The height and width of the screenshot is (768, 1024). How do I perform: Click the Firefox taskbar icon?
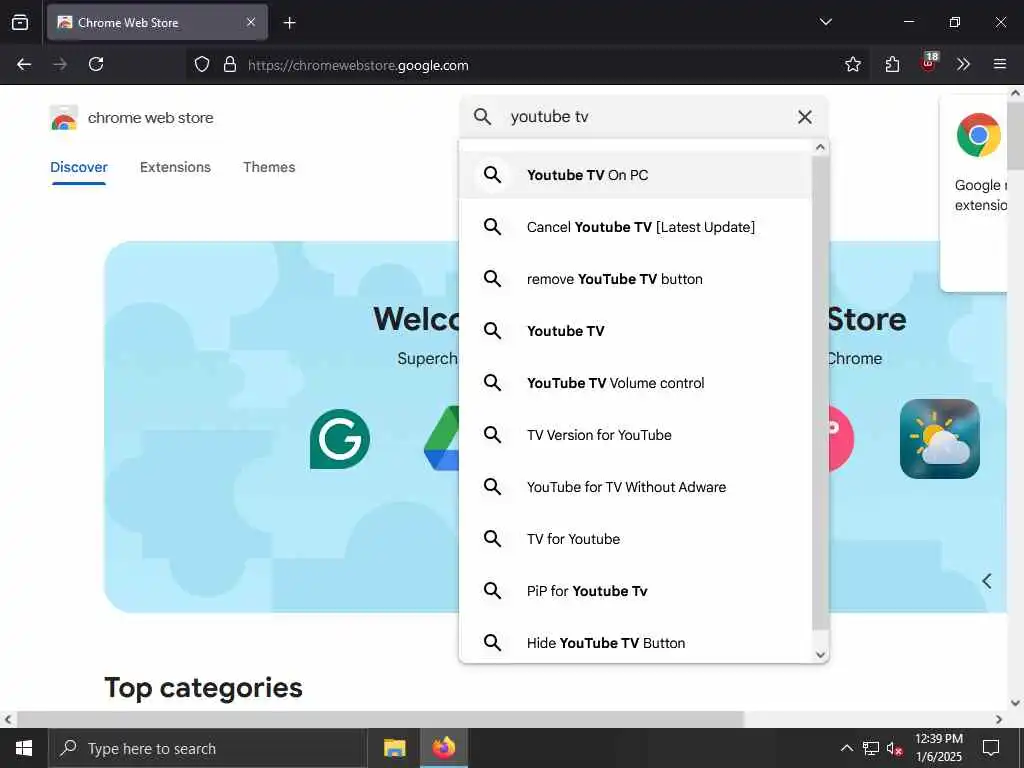point(443,748)
